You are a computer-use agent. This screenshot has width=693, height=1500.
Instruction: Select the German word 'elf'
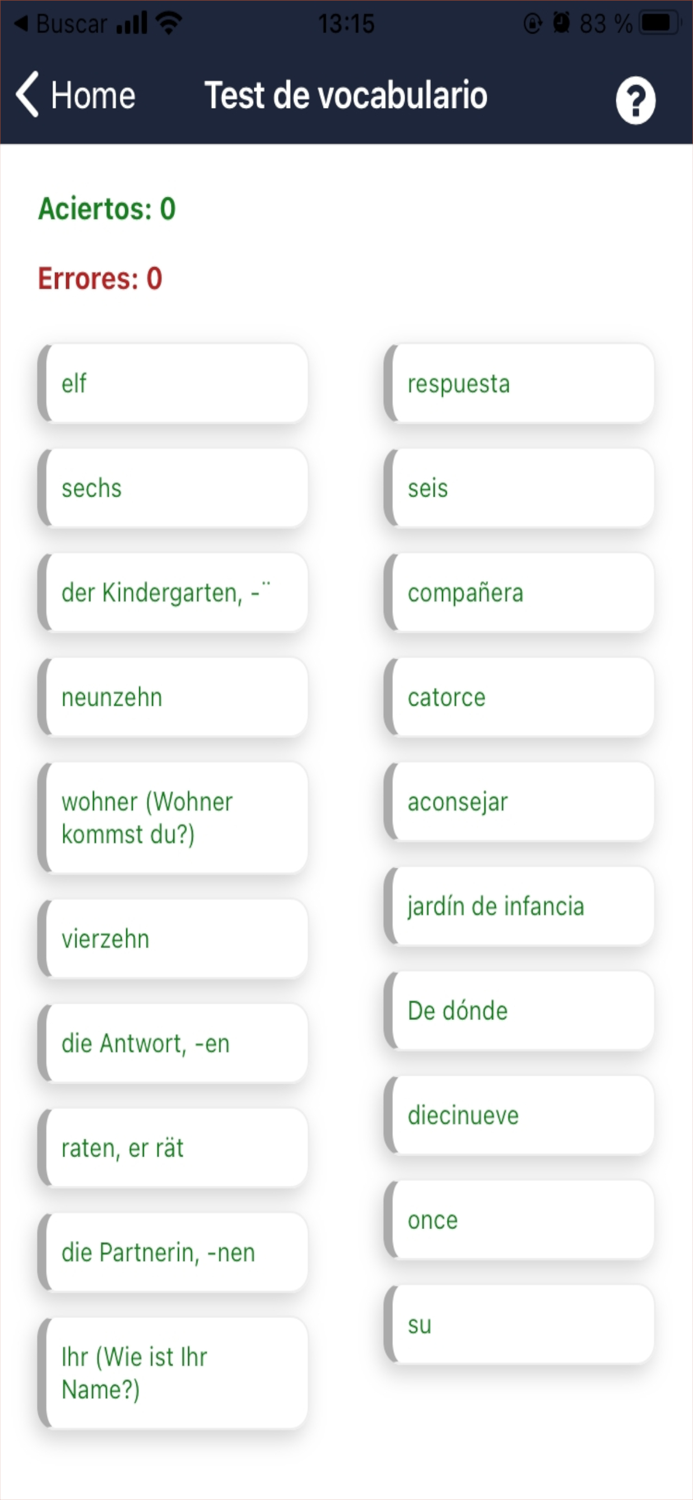click(172, 383)
